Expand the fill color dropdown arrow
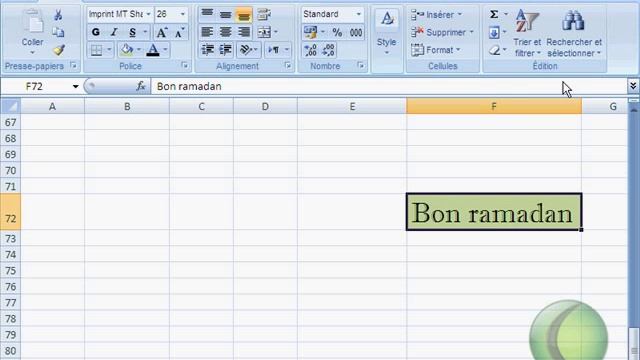Image resolution: width=640 pixels, height=360 pixels. tap(138, 50)
